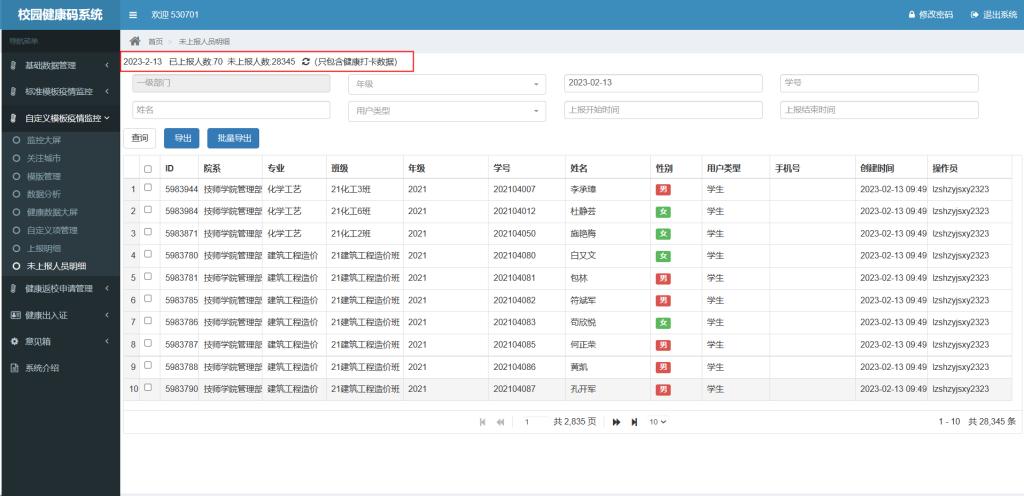Click the 上报结束时间 date field
Screen dimensions: 1024x496
point(879,110)
